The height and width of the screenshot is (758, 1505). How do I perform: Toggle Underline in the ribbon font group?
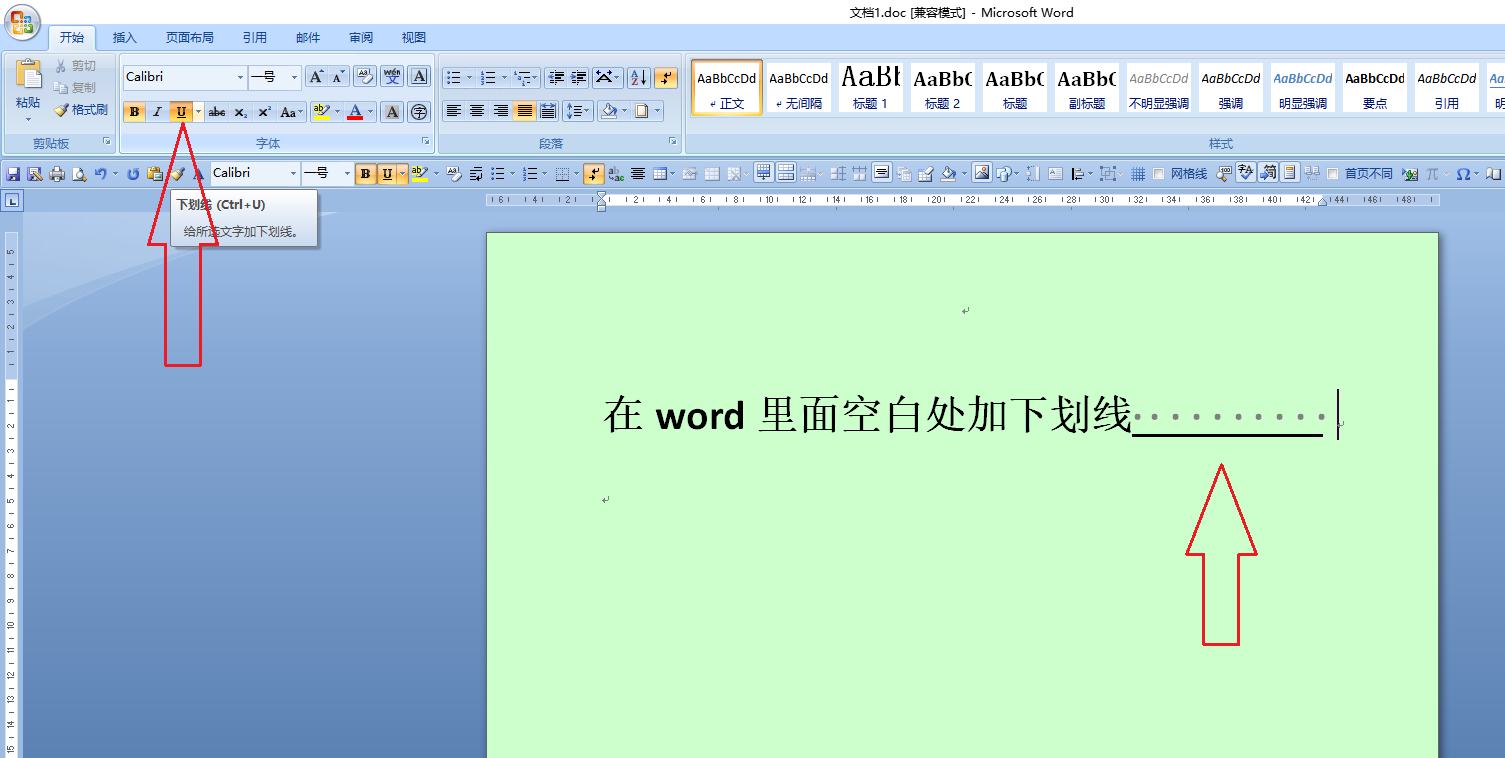click(x=180, y=111)
